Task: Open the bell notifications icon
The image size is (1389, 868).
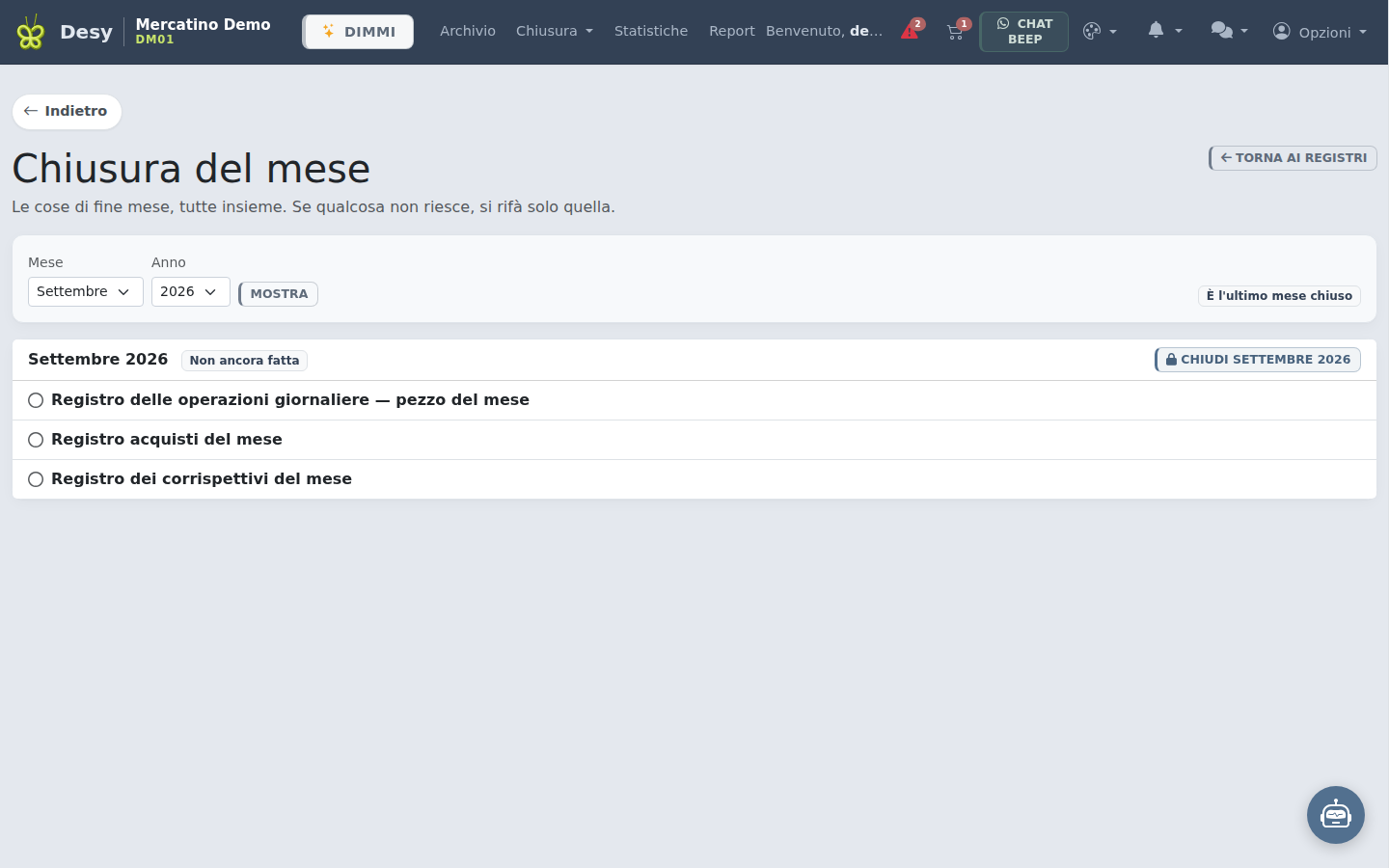Action: (x=1164, y=31)
